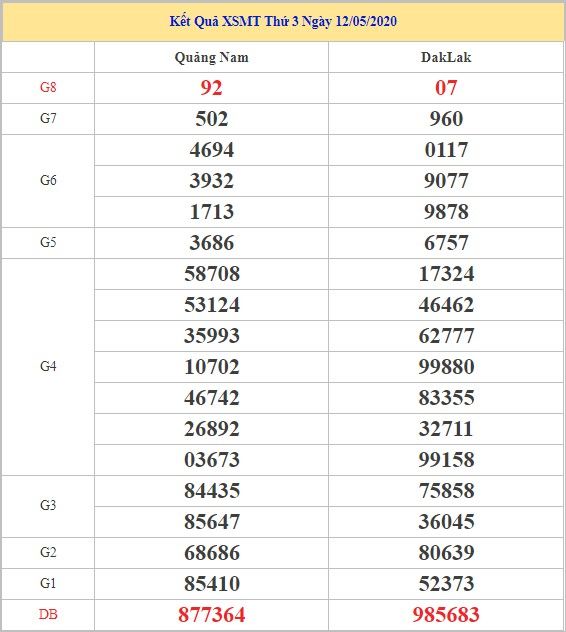This screenshot has width=566, height=632.
Task: Select Quảng Nam G5 number 3686
Action: coord(212,243)
